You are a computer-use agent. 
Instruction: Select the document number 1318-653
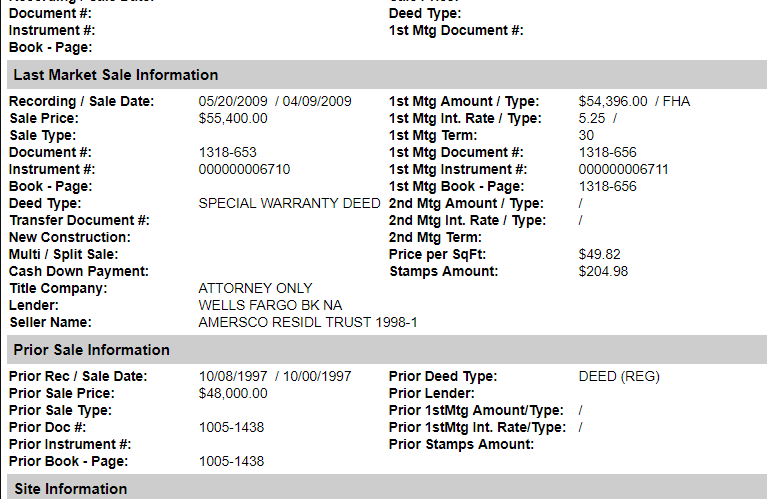[227, 152]
